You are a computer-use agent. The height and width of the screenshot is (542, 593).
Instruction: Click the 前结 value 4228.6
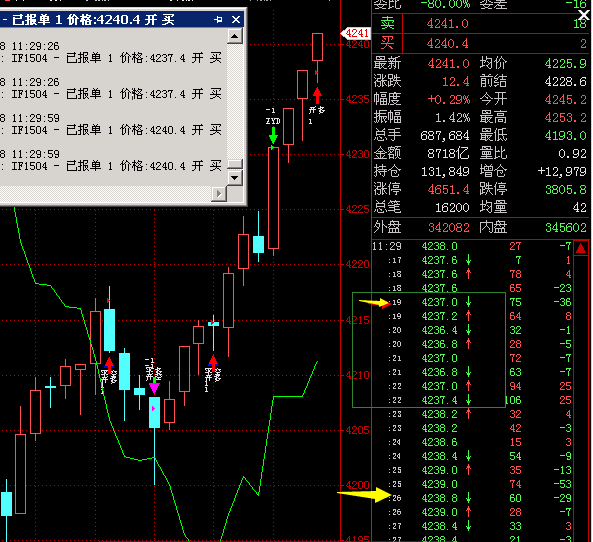pos(565,81)
